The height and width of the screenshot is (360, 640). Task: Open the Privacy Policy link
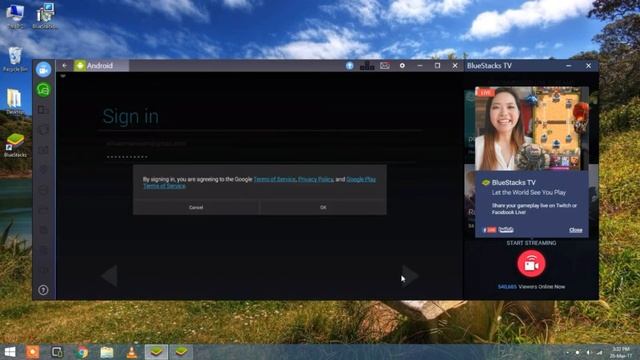(x=316, y=179)
